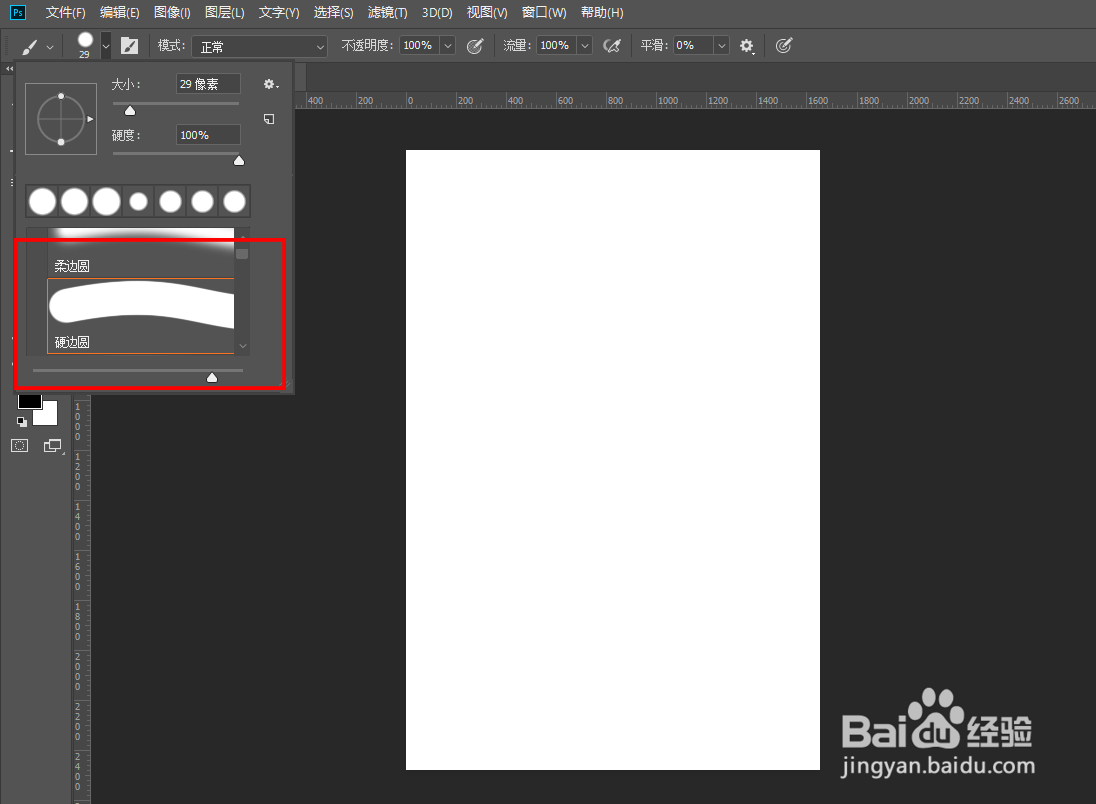The height and width of the screenshot is (804, 1096).
Task: Collapse the brush preset picker arrow
Action: [x=106, y=46]
